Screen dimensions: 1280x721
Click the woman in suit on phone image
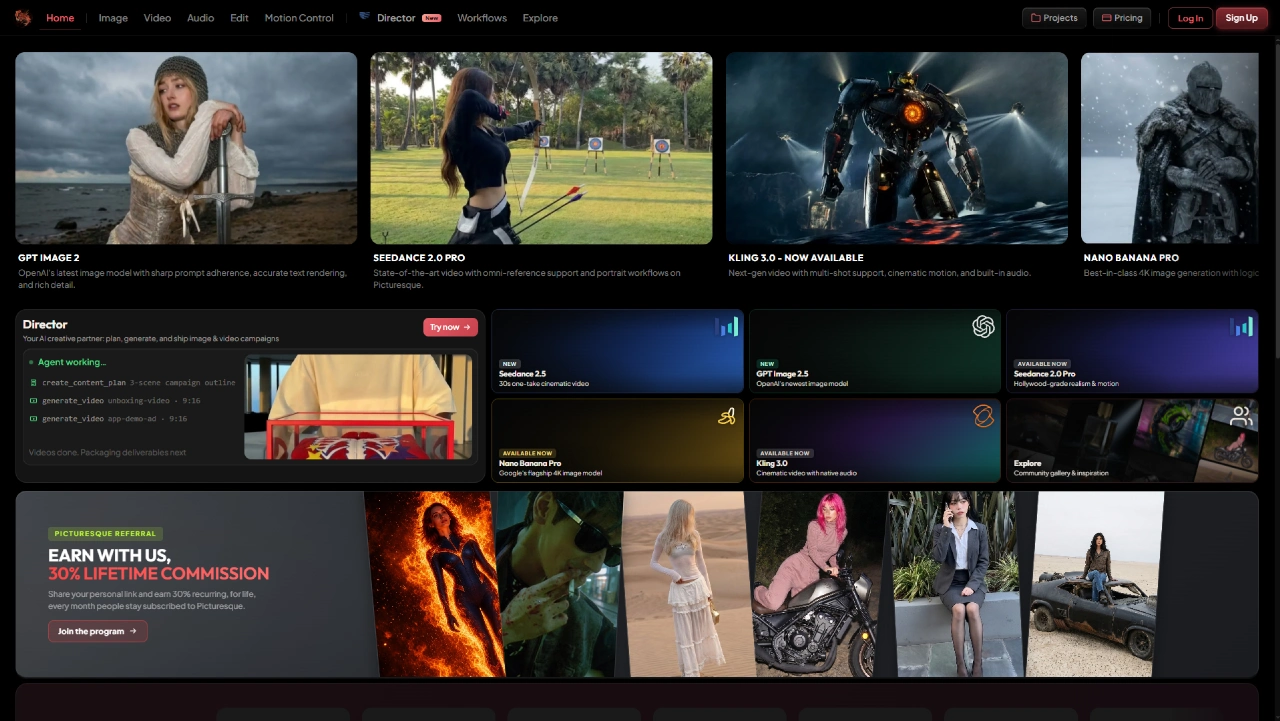coord(955,584)
